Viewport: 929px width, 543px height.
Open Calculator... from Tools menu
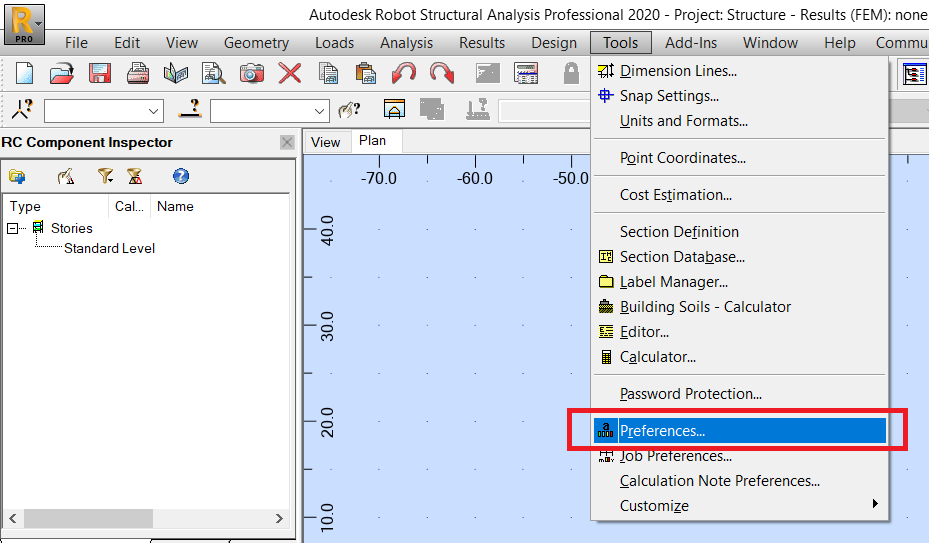740,356
